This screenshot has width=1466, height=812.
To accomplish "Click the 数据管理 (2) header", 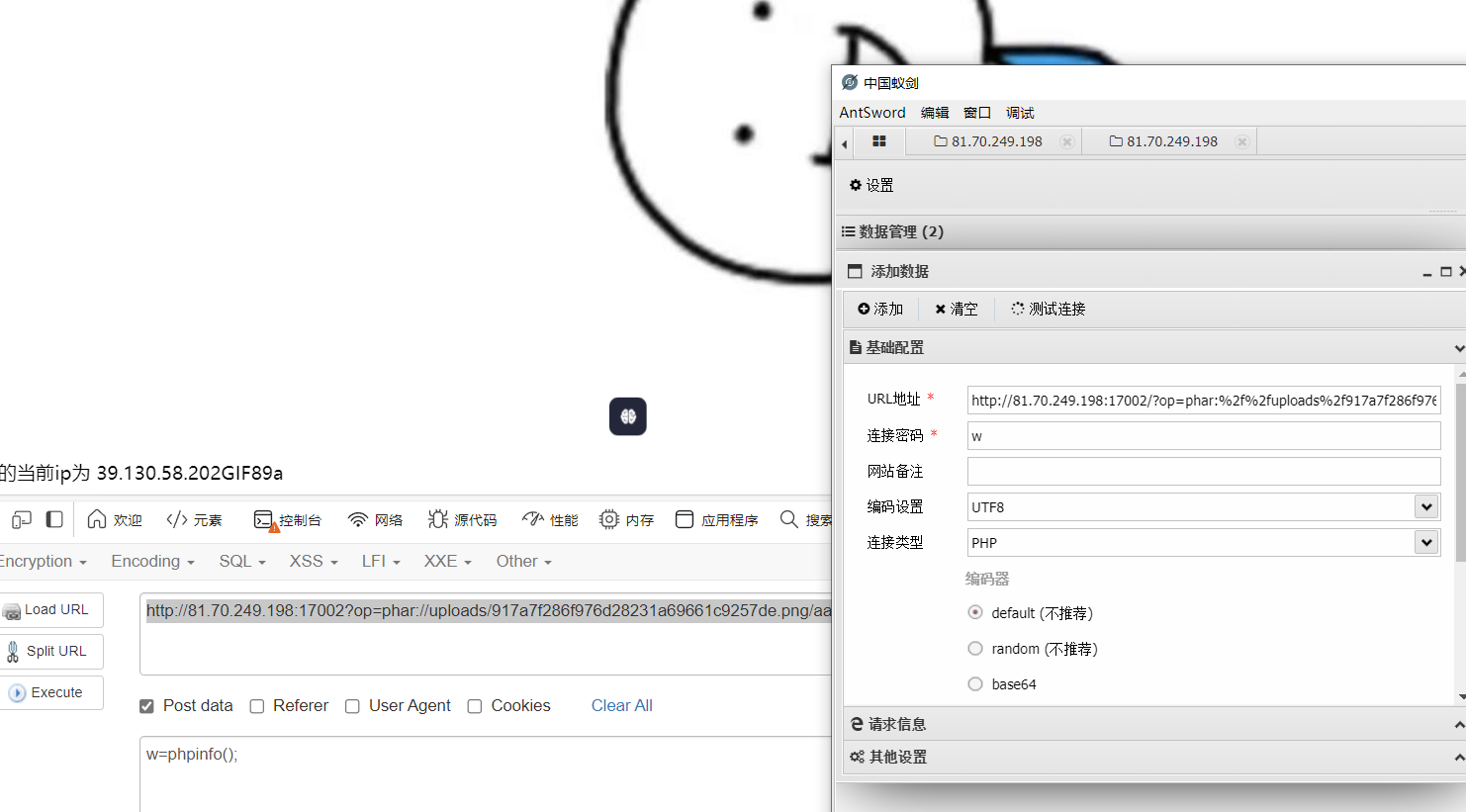I will (x=1150, y=231).
